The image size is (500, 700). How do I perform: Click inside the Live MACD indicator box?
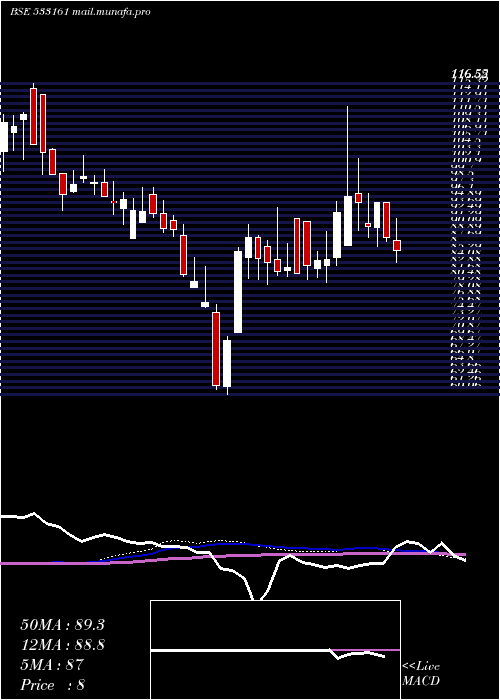tap(275, 650)
